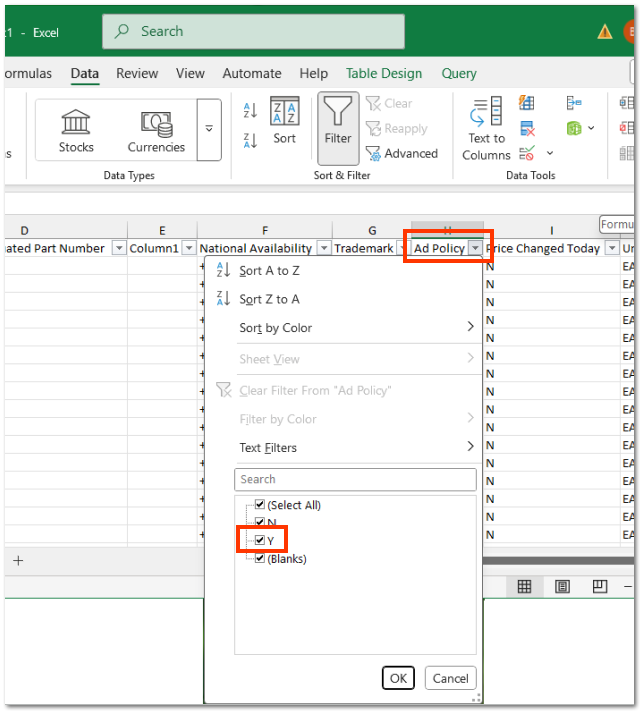Image resolution: width=643 pixels, height=714 pixels.
Task: Select the Currencies data type
Action: tap(156, 131)
